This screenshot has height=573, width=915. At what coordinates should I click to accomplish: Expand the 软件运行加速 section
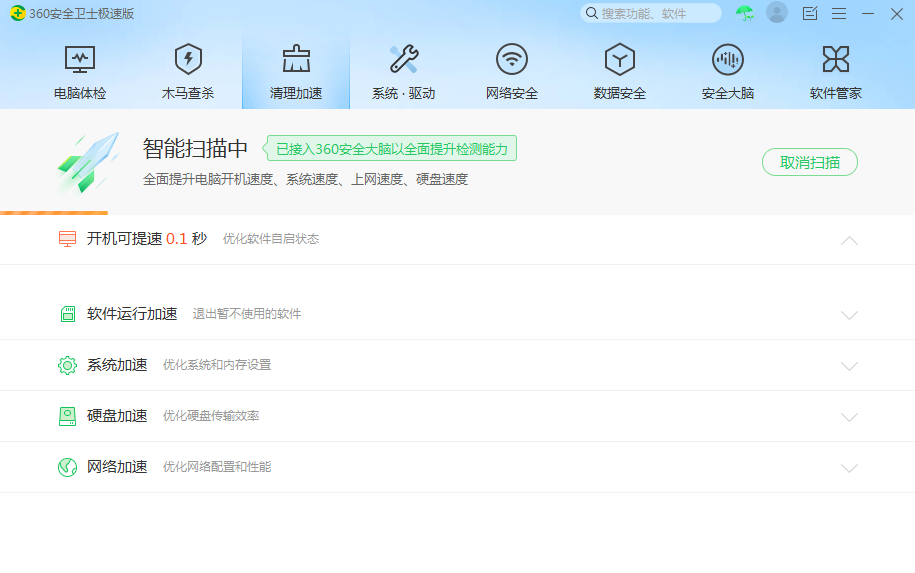coord(849,315)
